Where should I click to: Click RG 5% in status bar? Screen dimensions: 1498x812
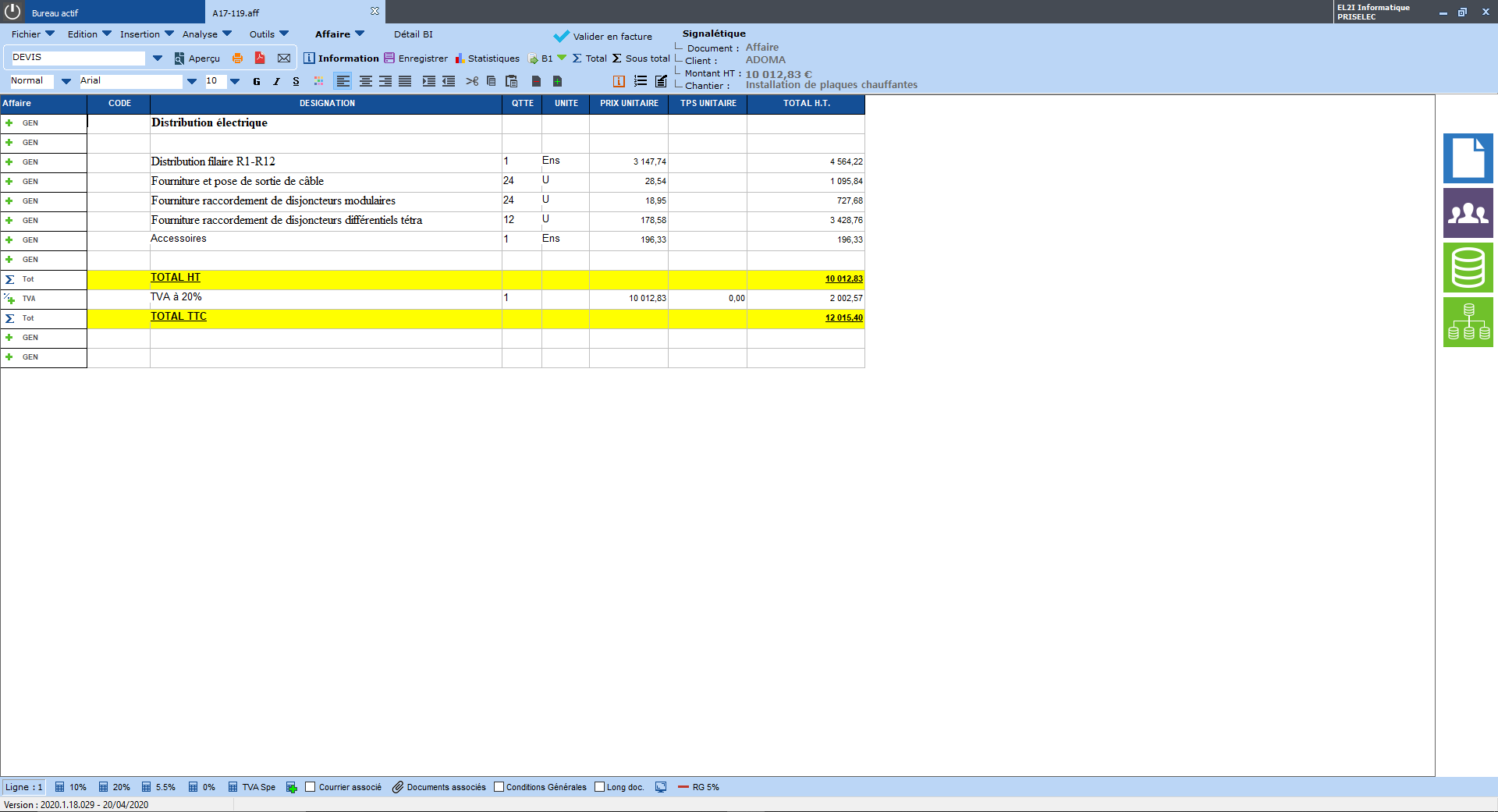click(698, 787)
